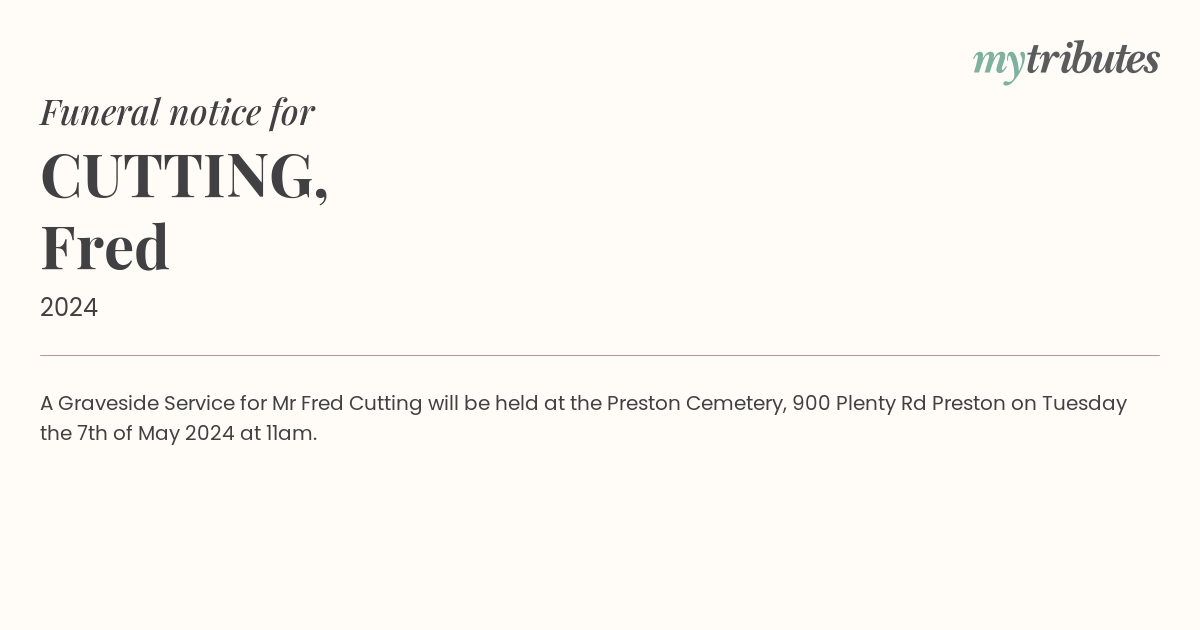Click the first name Fred
The width and height of the screenshot is (1200, 630).
105,248
